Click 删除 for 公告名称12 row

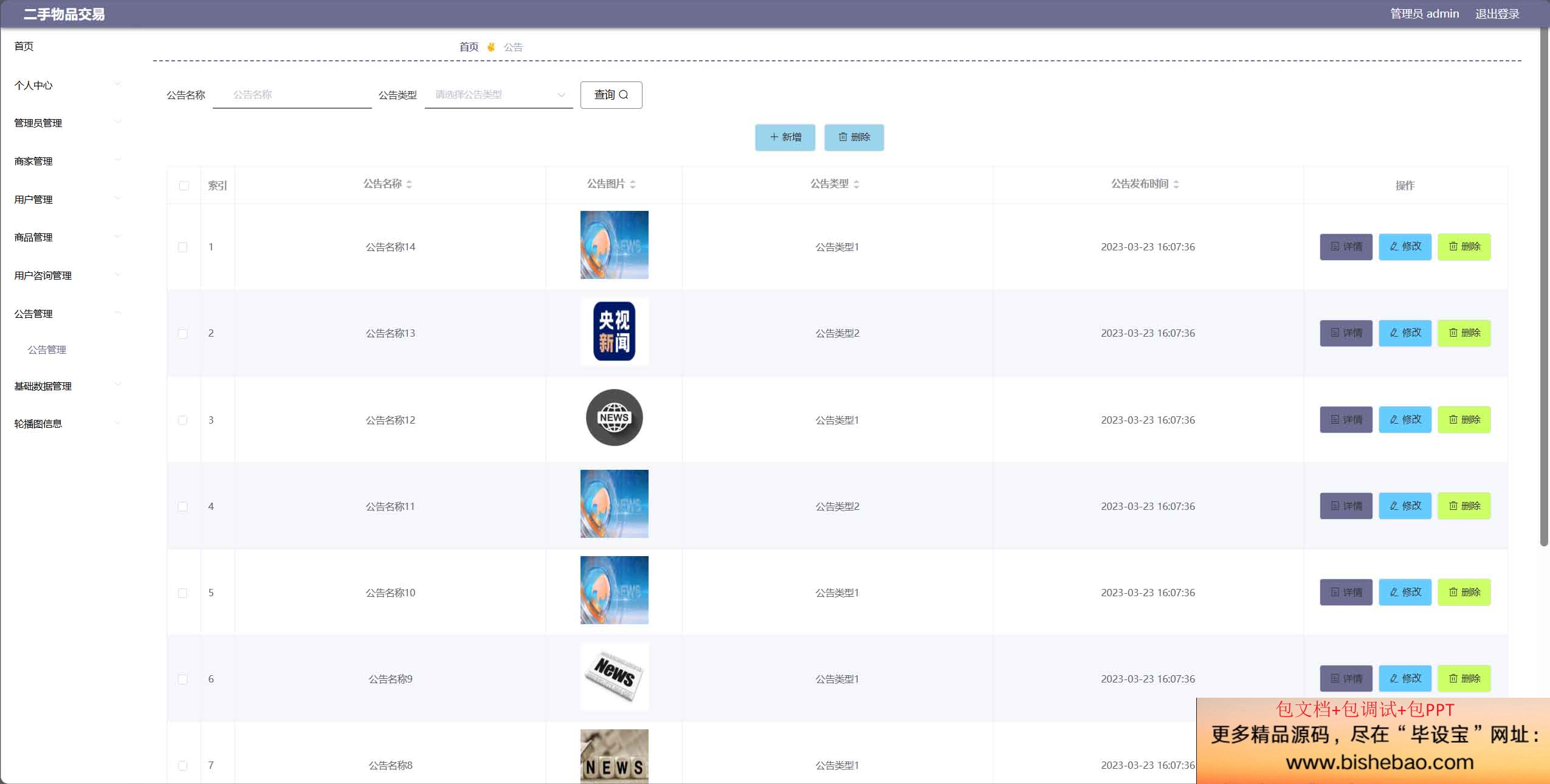[1464, 419]
